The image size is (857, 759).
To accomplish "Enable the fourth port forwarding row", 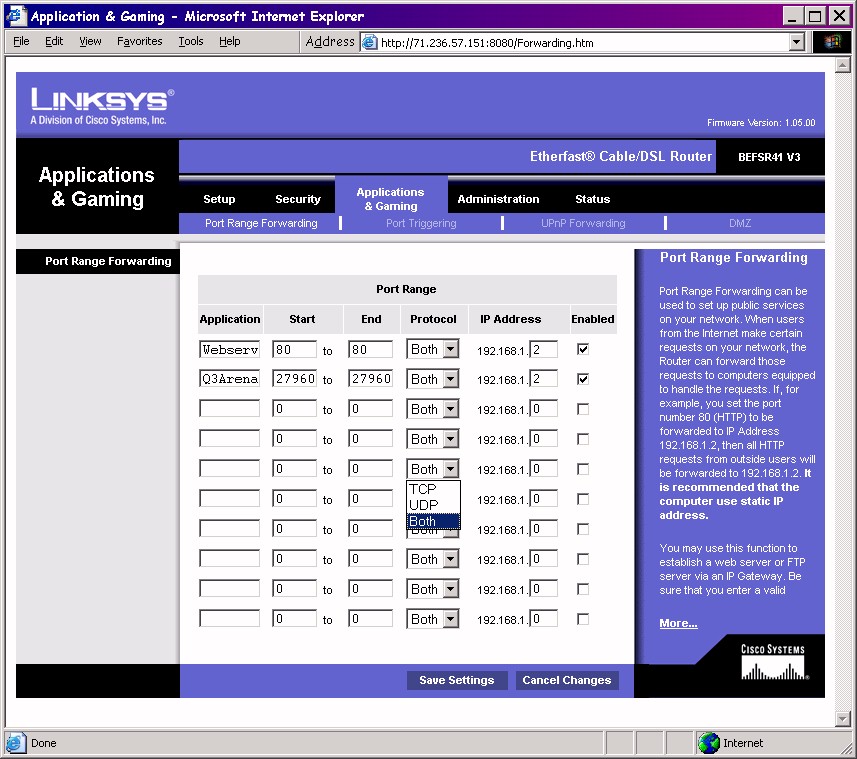I will [x=583, y=439].
